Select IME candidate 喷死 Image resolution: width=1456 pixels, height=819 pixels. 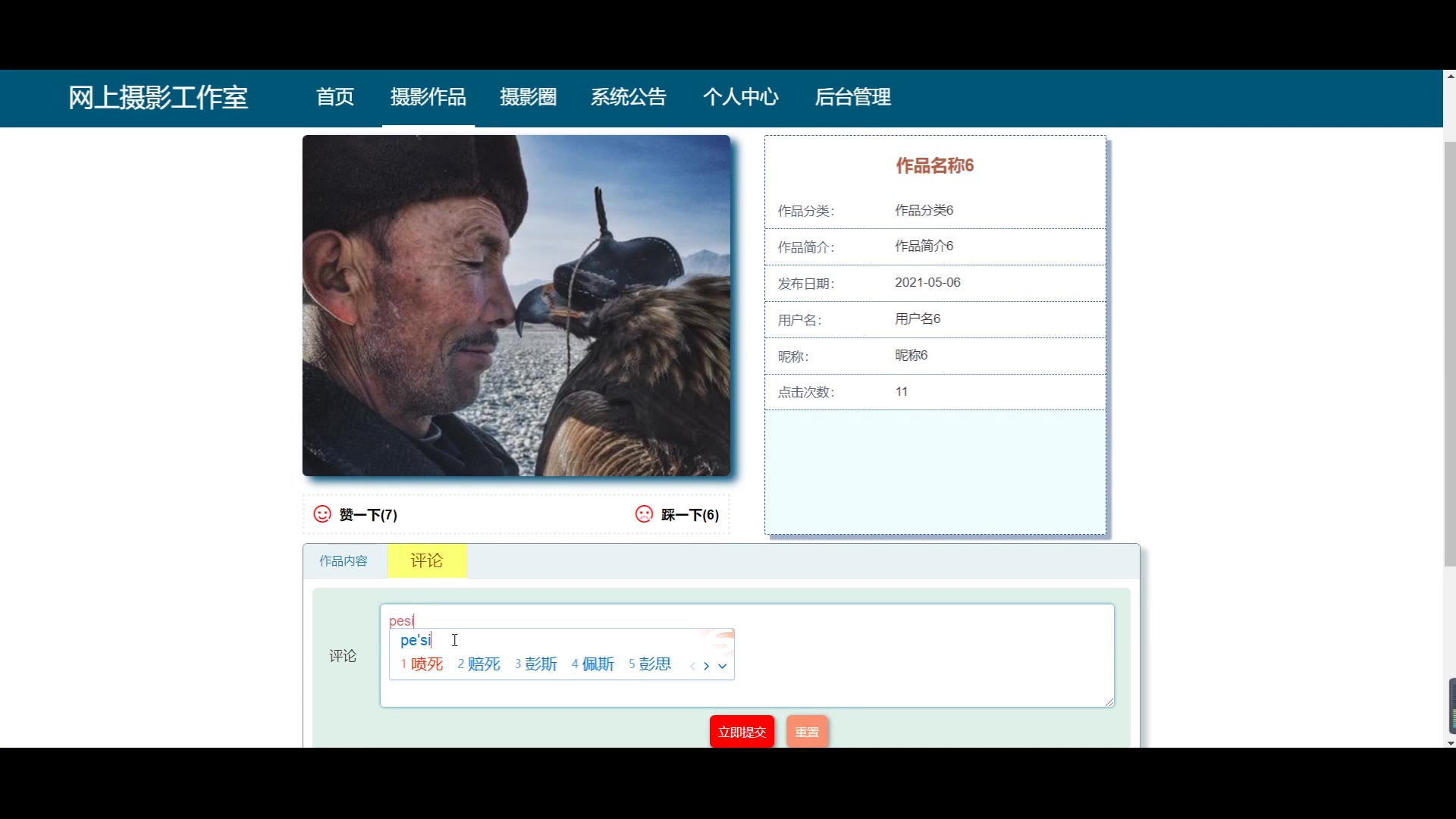coord(425,664)
